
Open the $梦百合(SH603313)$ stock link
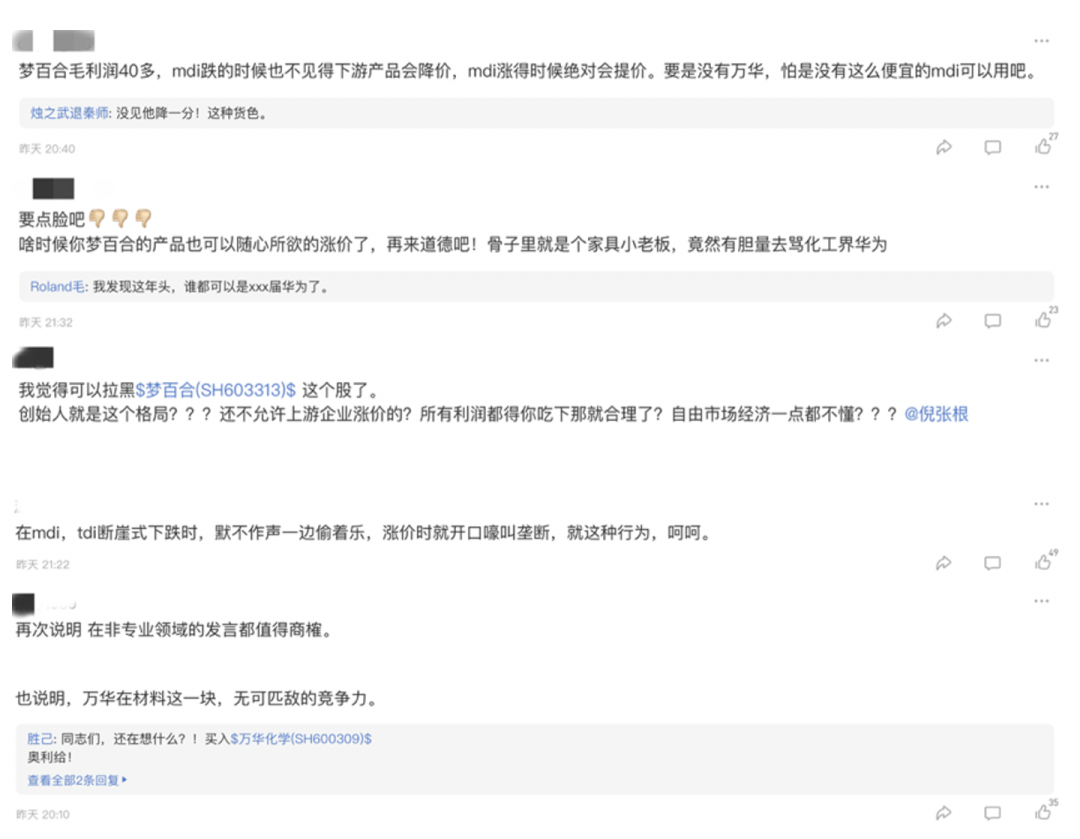click(x=216, y=391)
